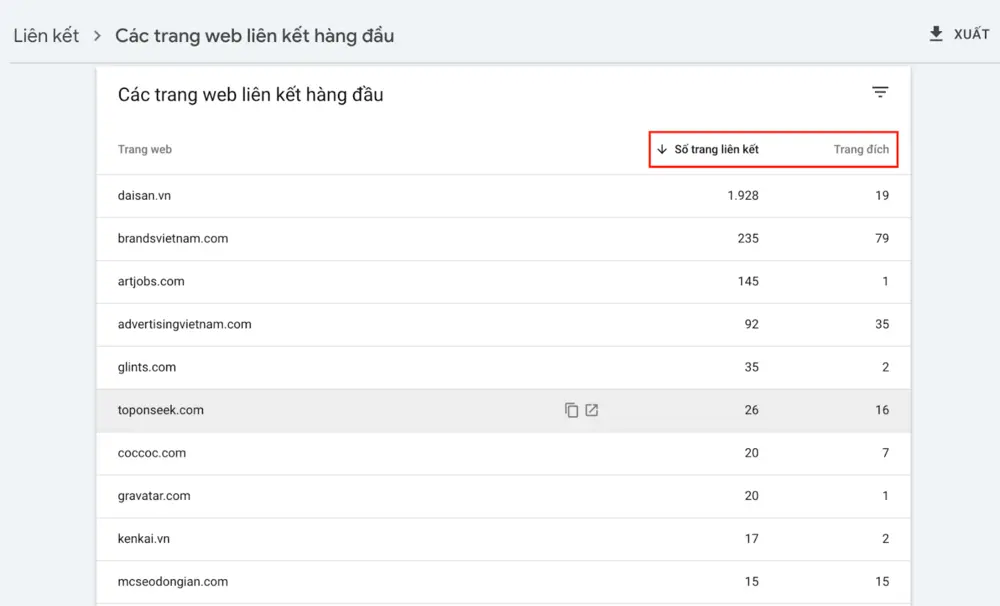Click the export download icon

936,34
